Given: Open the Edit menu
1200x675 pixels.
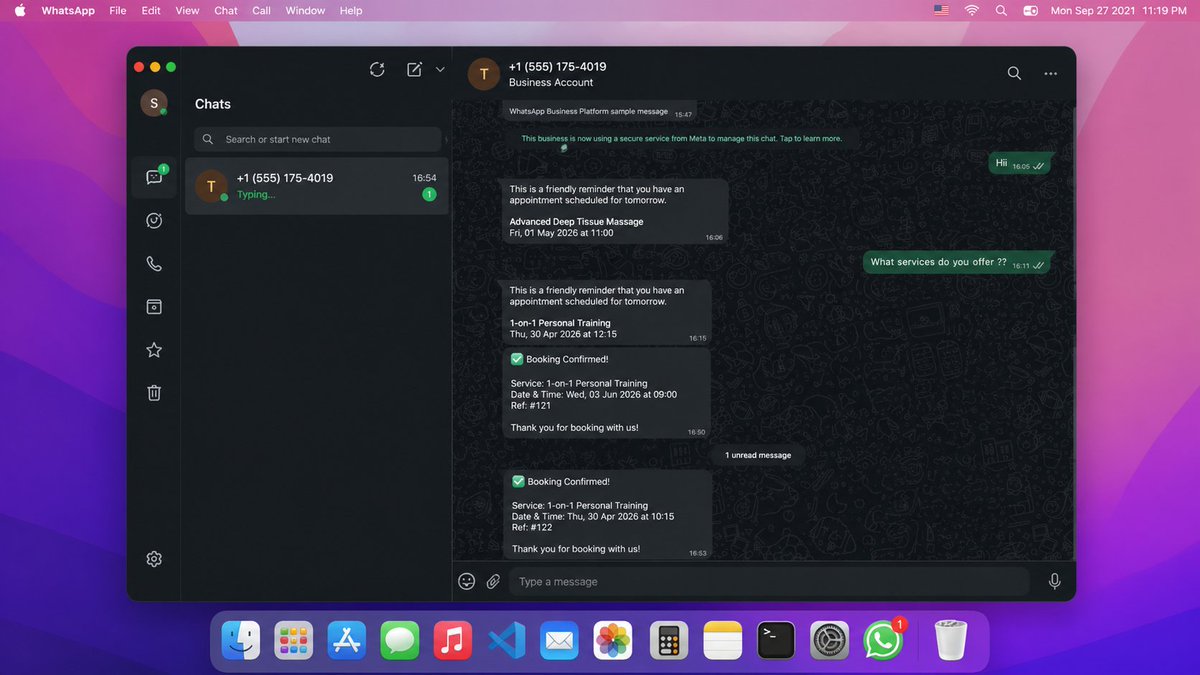Looking at the screenshot, I should click(151, 10).
